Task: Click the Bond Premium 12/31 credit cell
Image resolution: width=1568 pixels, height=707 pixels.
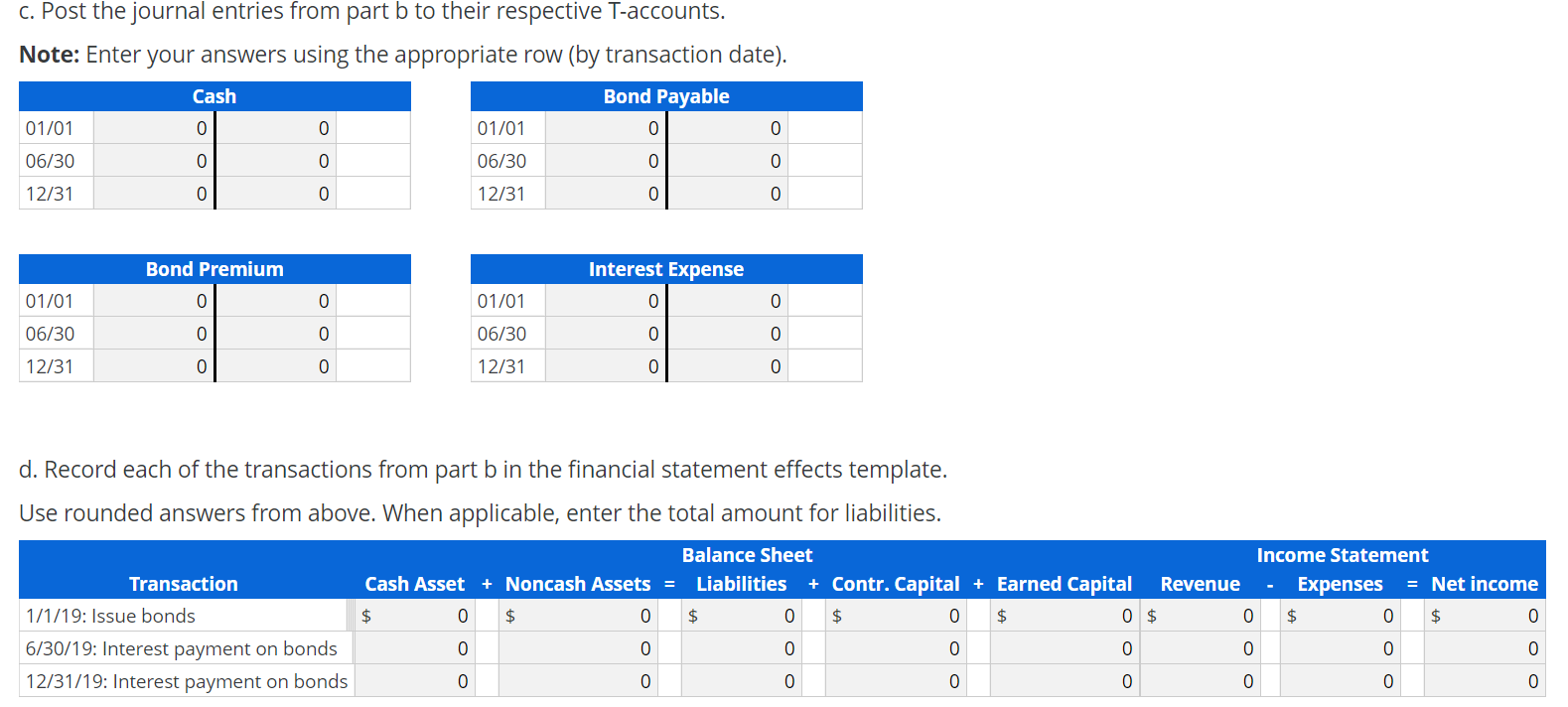Action: pos(275,365)
